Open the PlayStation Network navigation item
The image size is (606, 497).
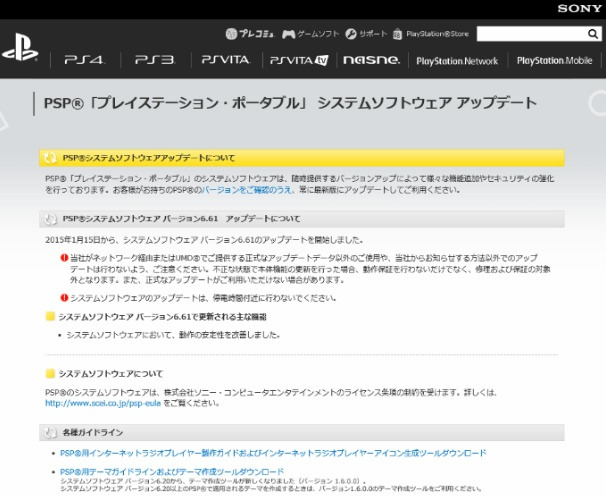tap(457, 61)
